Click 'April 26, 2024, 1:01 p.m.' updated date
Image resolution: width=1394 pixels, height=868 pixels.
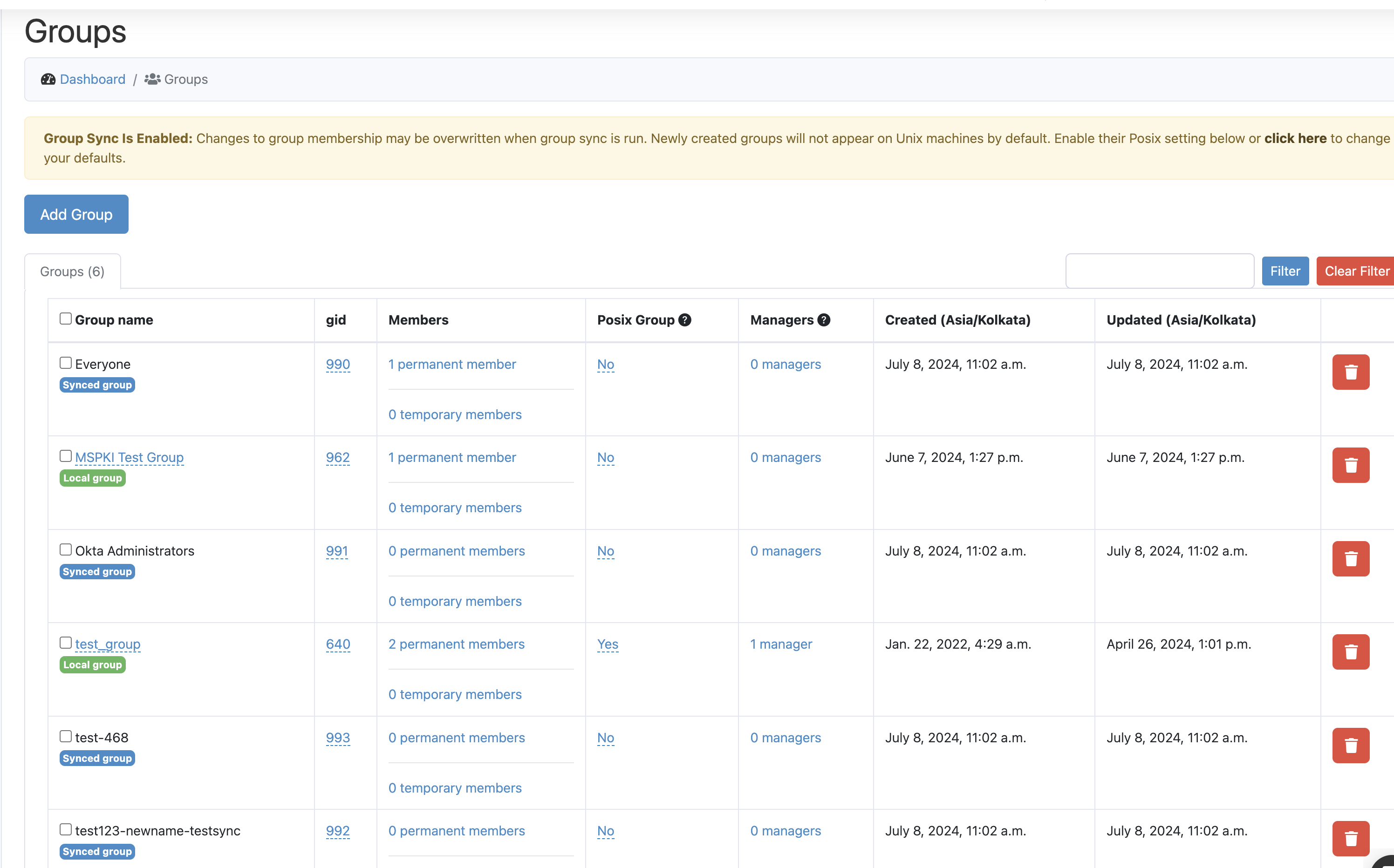[1179, 644]
